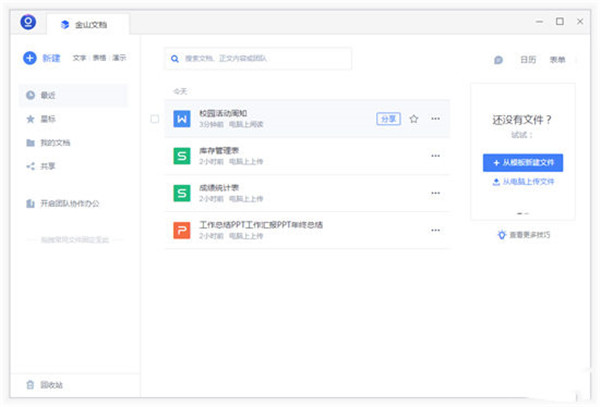The width and height of the screenshot is (600, 407).
Task: Select 最近 in the sidebar
Action: (x=73, y=95)
